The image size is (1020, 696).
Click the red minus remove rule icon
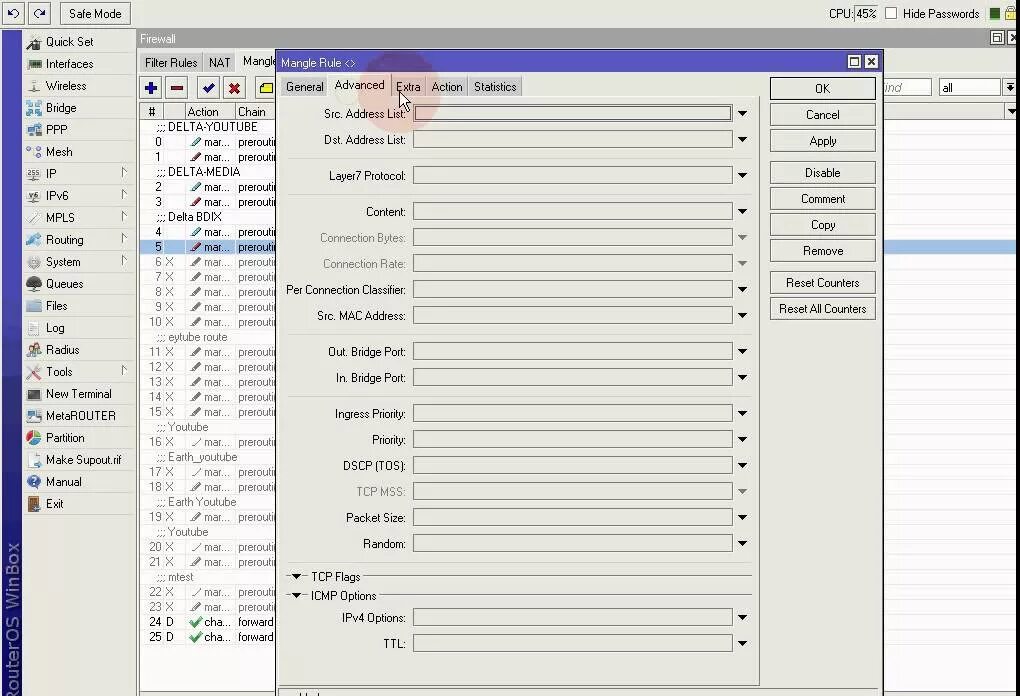(176, 88)
